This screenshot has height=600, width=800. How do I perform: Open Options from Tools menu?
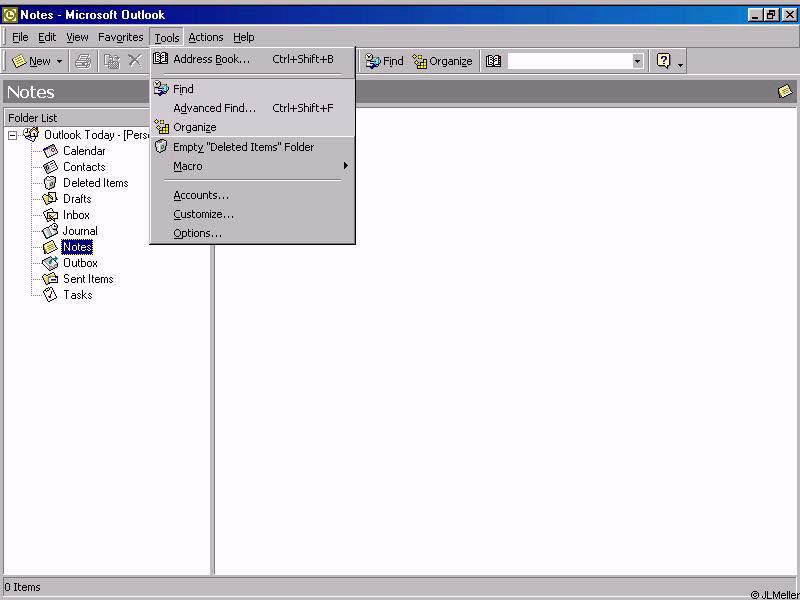(x=253, y=233)
